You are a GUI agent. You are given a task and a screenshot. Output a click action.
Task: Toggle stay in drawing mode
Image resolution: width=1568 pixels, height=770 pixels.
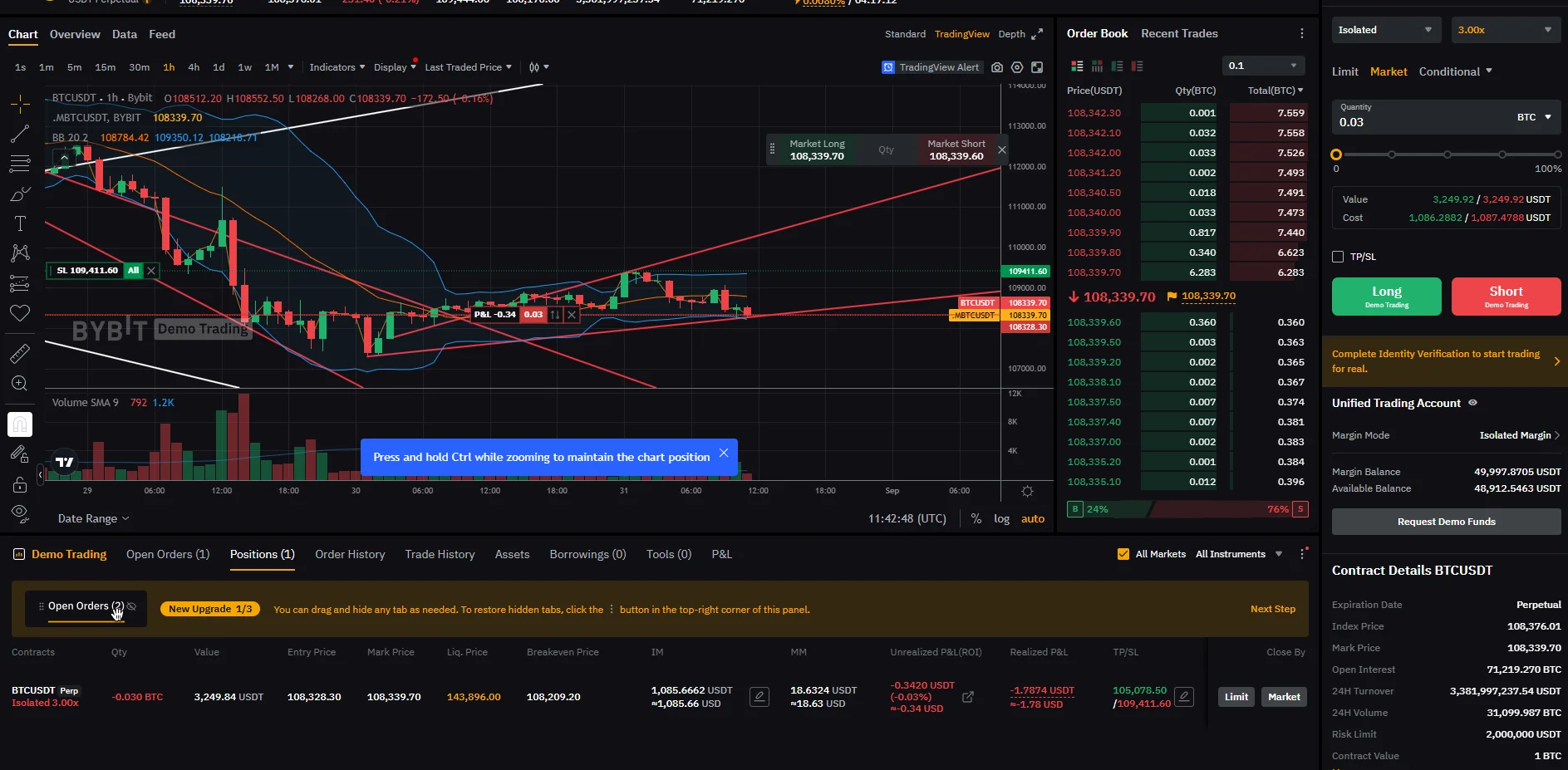(x=20, y=454)
